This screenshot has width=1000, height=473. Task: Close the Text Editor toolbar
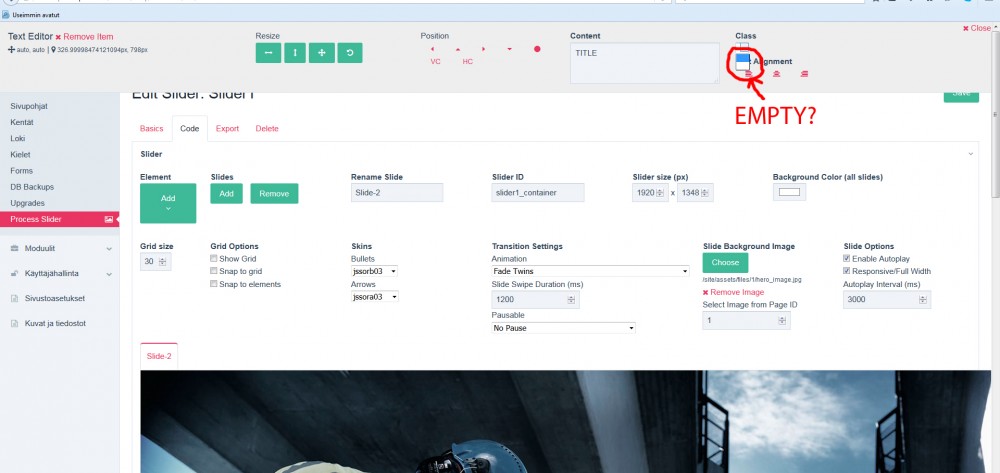(976, 28)
